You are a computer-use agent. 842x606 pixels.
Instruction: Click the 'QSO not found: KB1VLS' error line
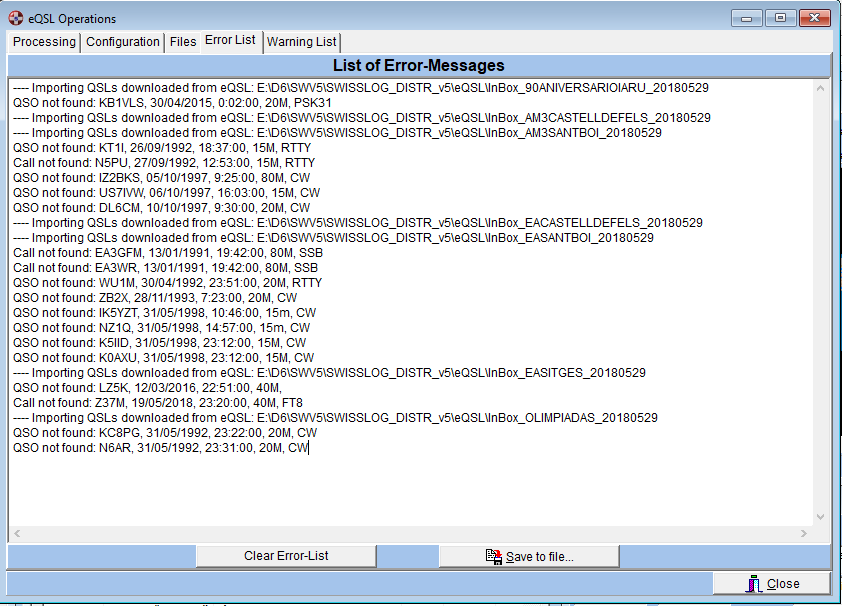[172, 102]
